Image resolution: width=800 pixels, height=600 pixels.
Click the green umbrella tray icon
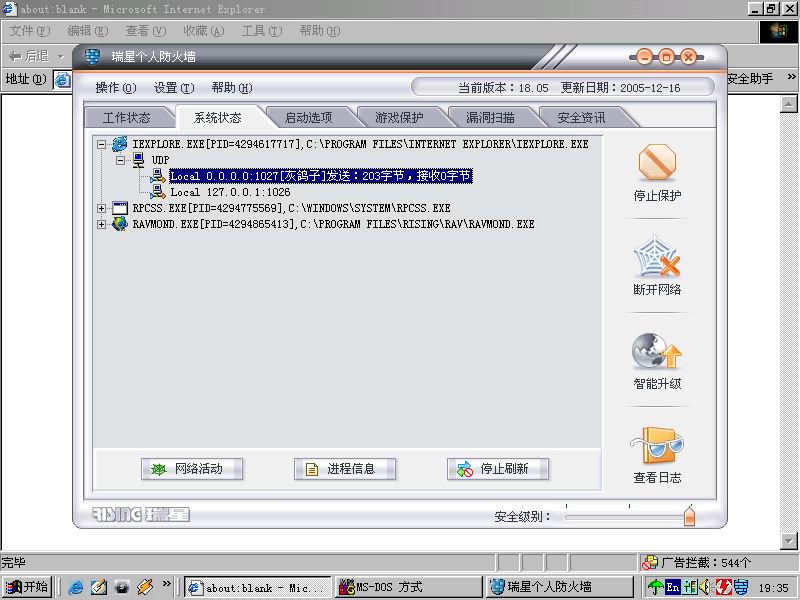(656, 587)
